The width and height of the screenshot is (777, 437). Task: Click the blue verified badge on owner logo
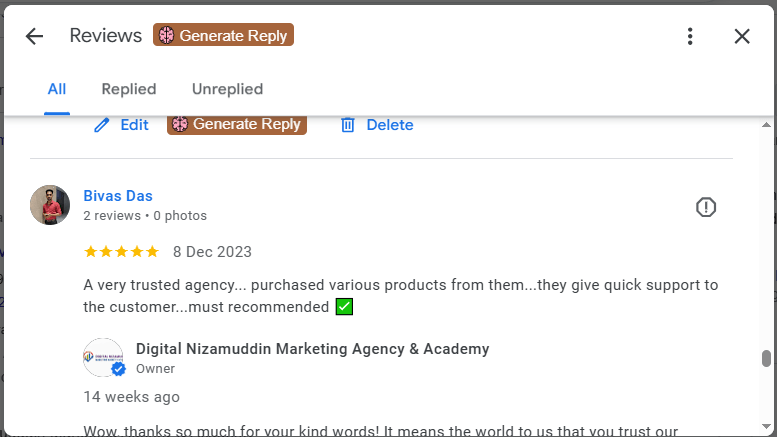point(118,370)
